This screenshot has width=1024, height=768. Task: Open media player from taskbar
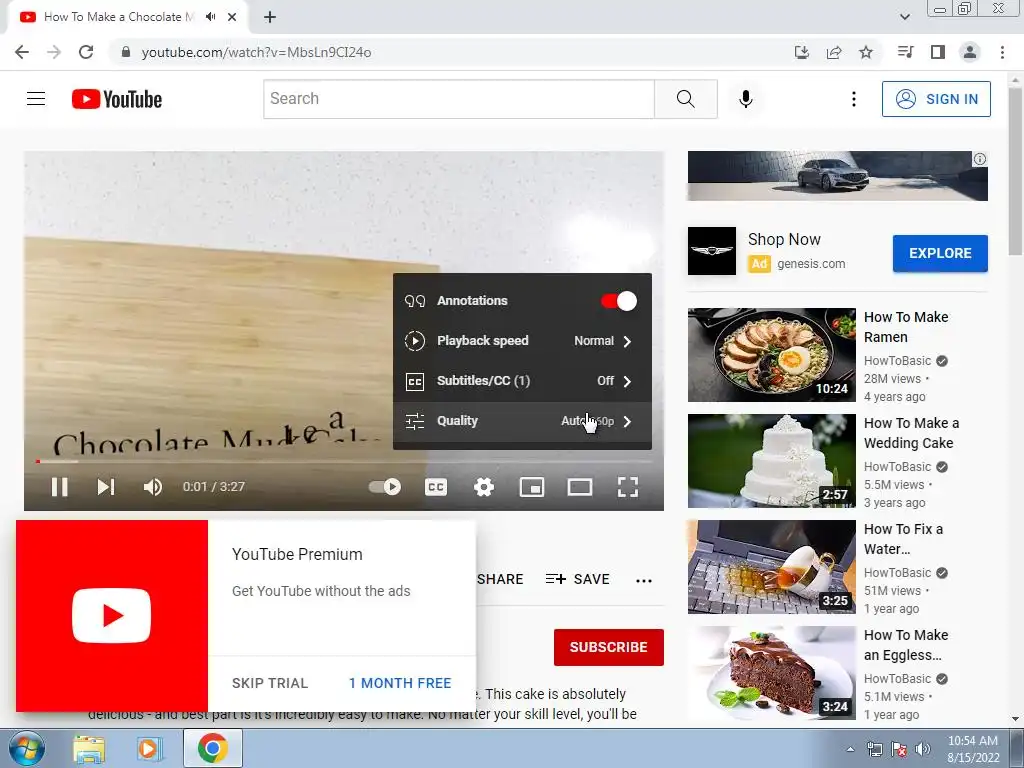[x=149, y=749]
